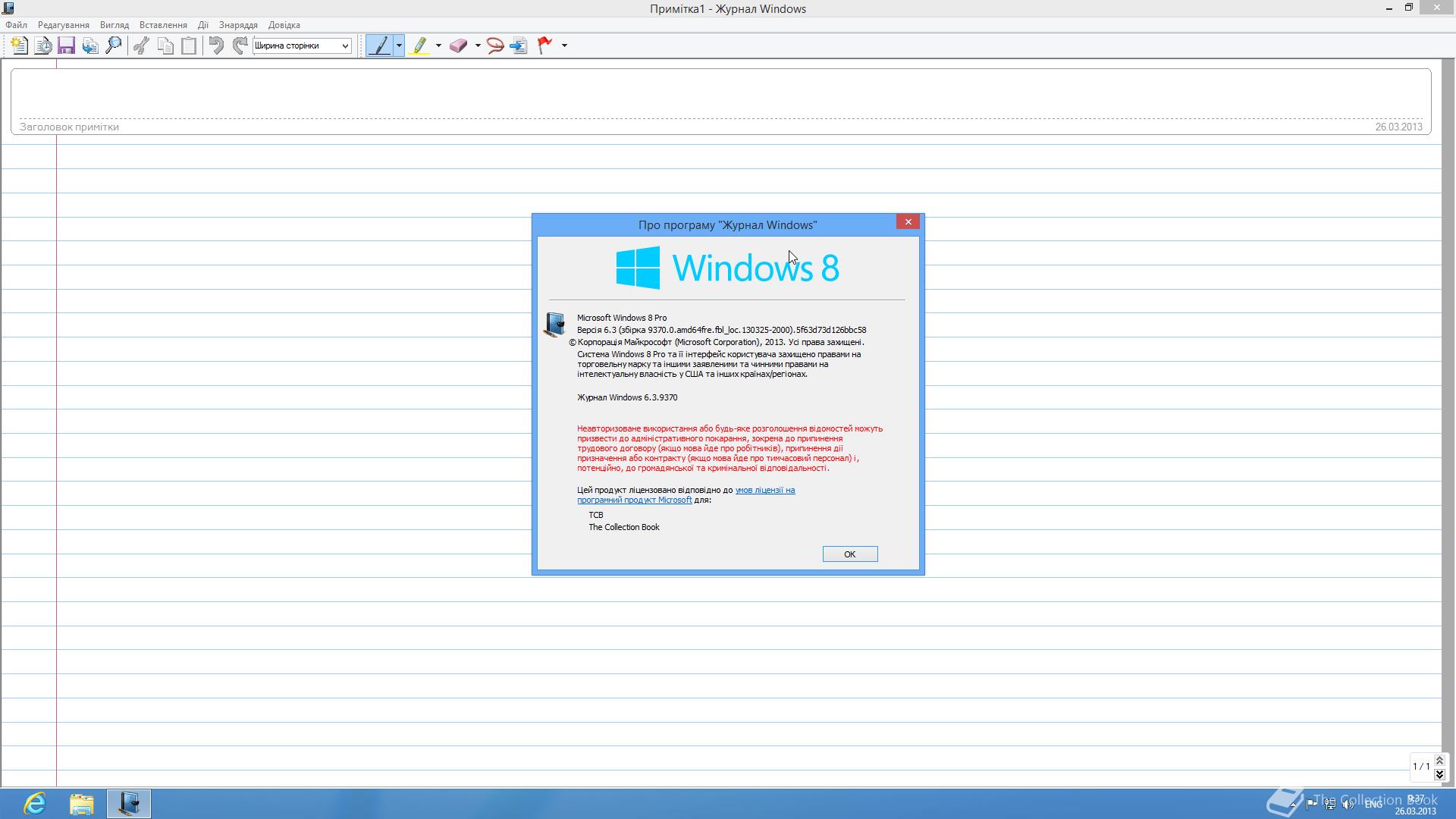Open Internet Explorer from taskbar

(x=35, y=804)
